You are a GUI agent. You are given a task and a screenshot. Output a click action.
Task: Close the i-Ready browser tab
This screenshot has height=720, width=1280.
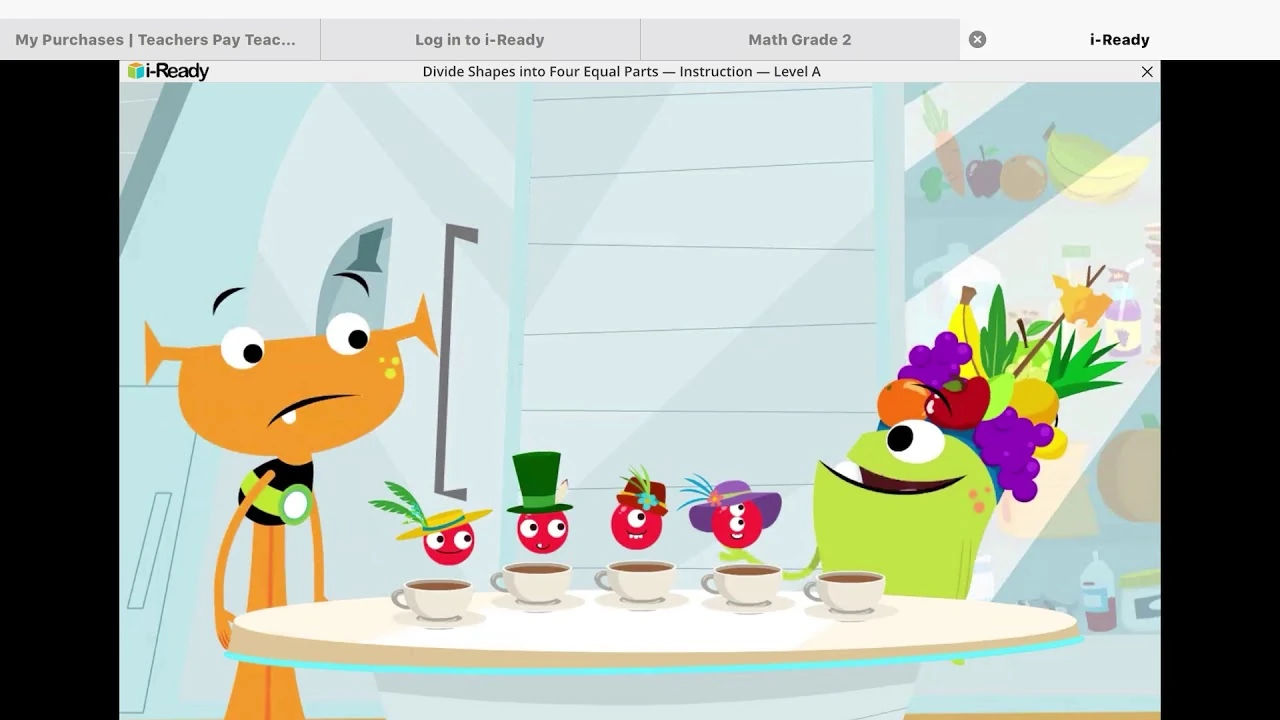click(977, 40)
